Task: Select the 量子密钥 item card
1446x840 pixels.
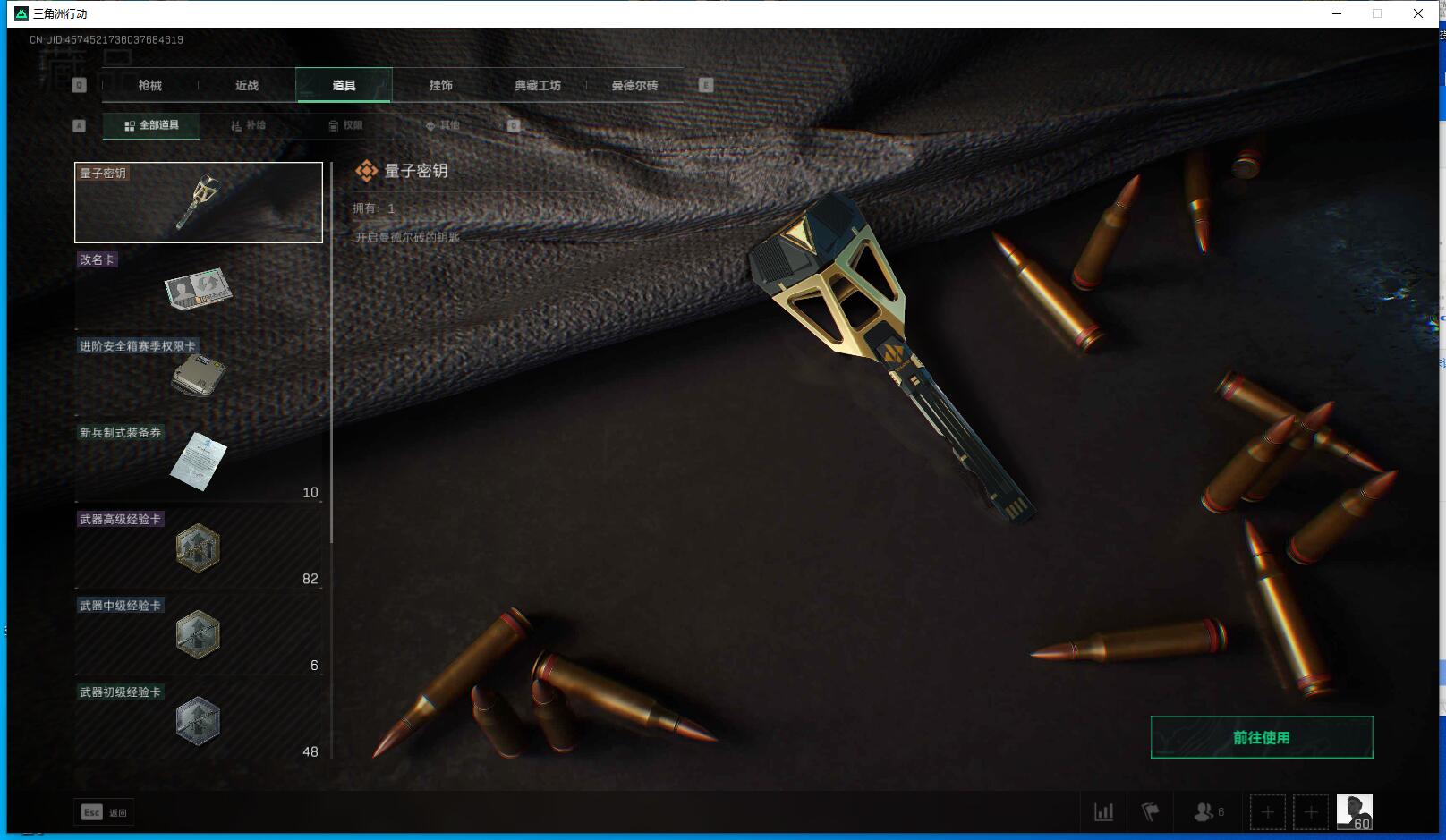Action: pos(199,202)
